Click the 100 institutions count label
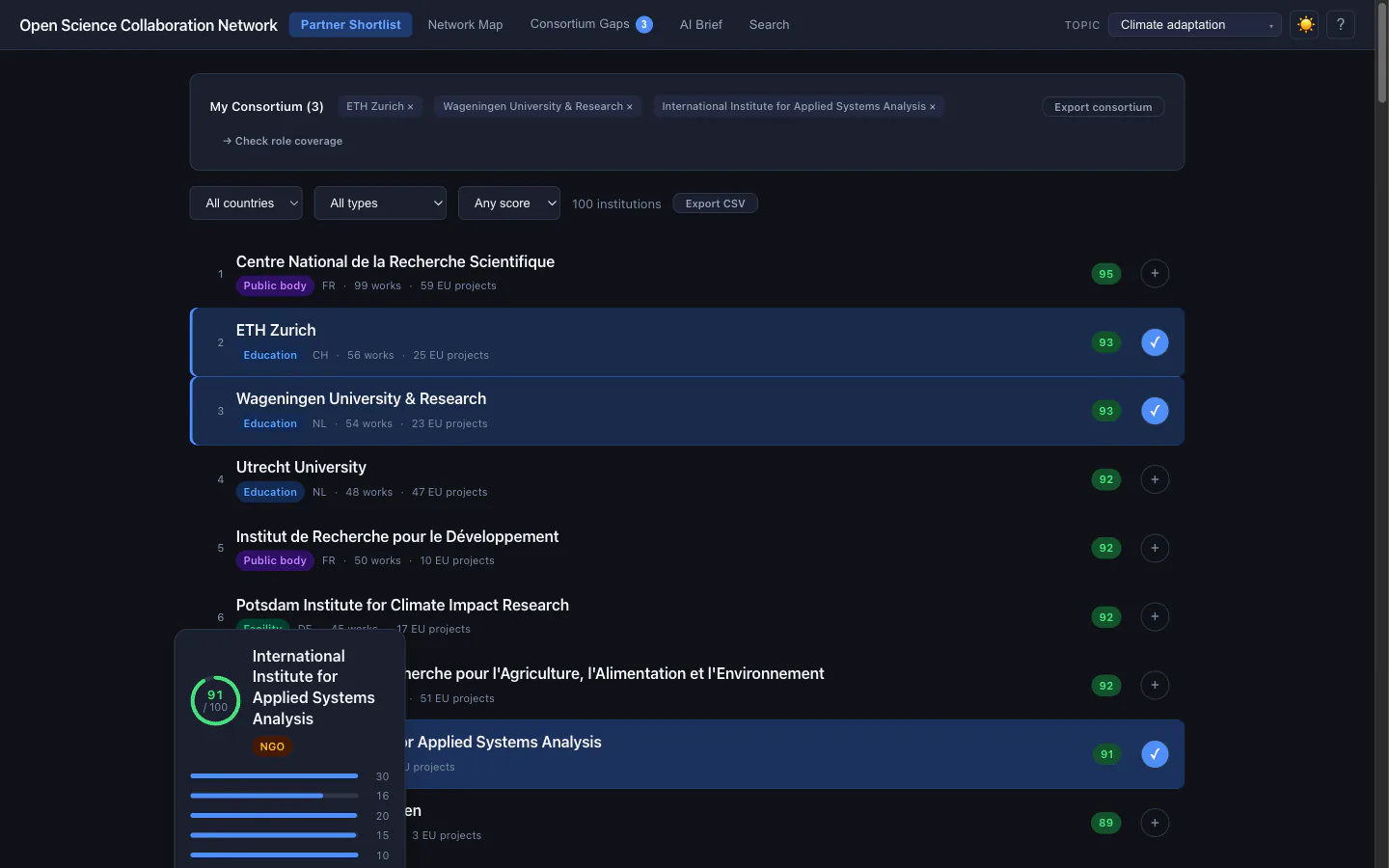Image resolution: width=1389 pixels, height=868 pixels. pos(616,203)
